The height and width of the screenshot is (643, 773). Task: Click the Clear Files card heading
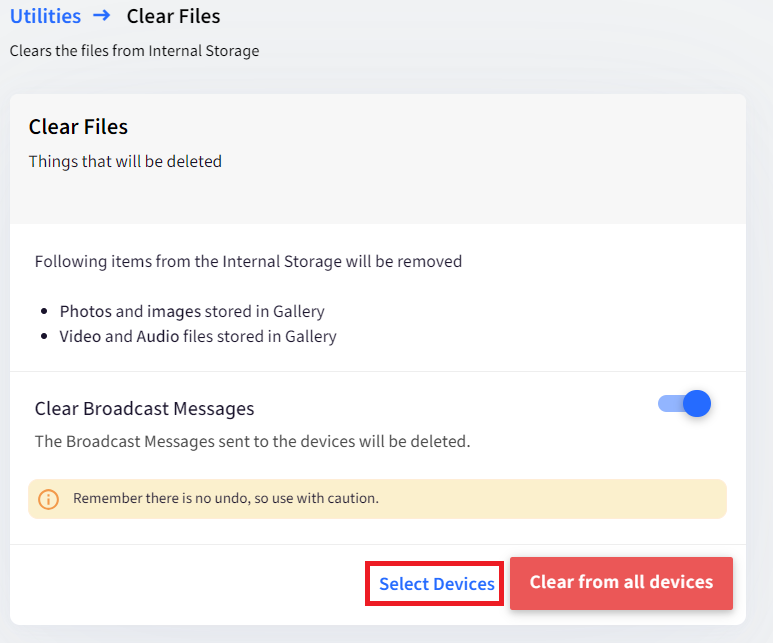78,127
